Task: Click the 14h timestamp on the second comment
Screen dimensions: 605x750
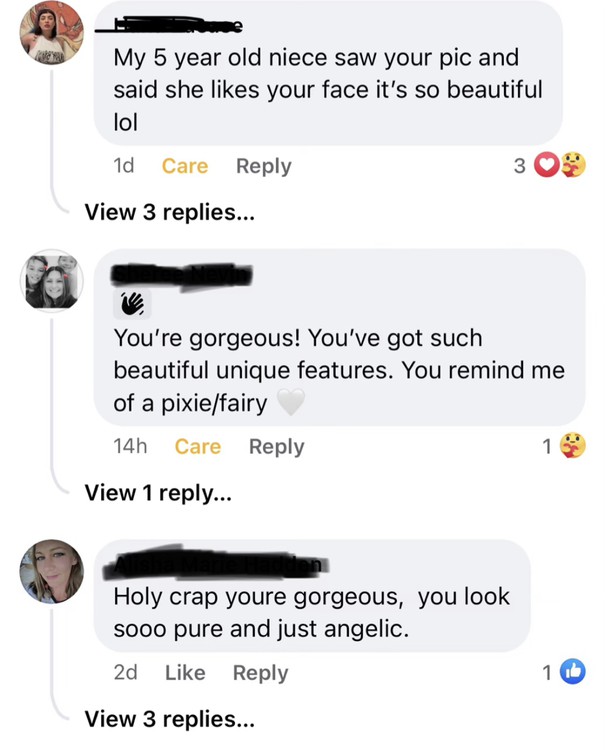Action: 131,447
